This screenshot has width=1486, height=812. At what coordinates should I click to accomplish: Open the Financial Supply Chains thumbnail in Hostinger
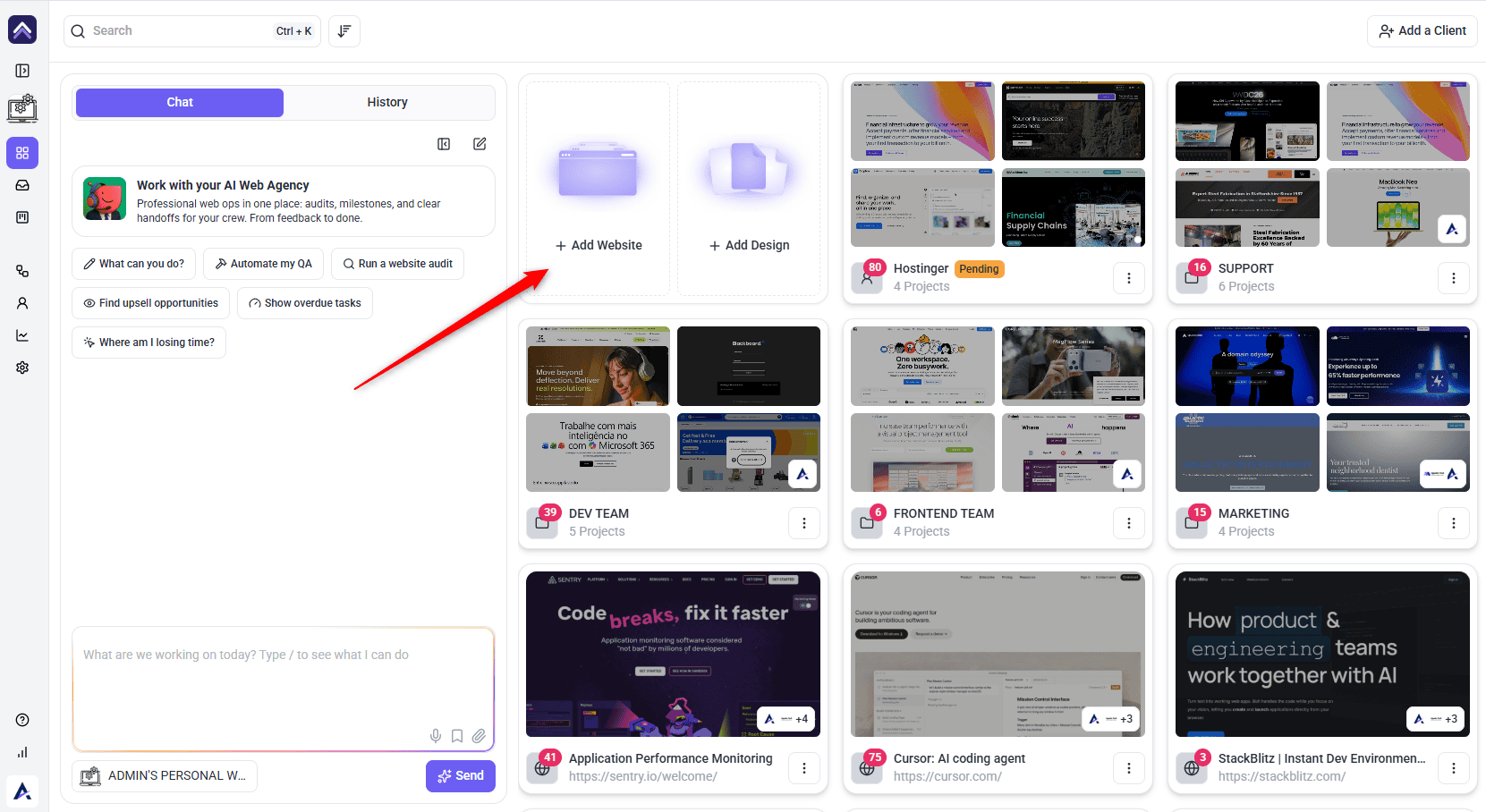[1074, 207]
